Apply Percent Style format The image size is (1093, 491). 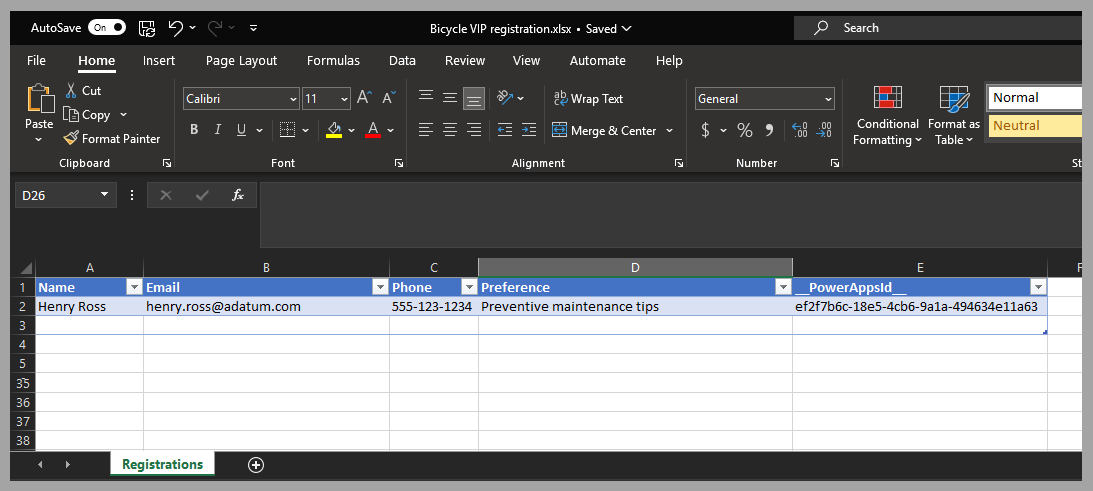pos(744,130)
